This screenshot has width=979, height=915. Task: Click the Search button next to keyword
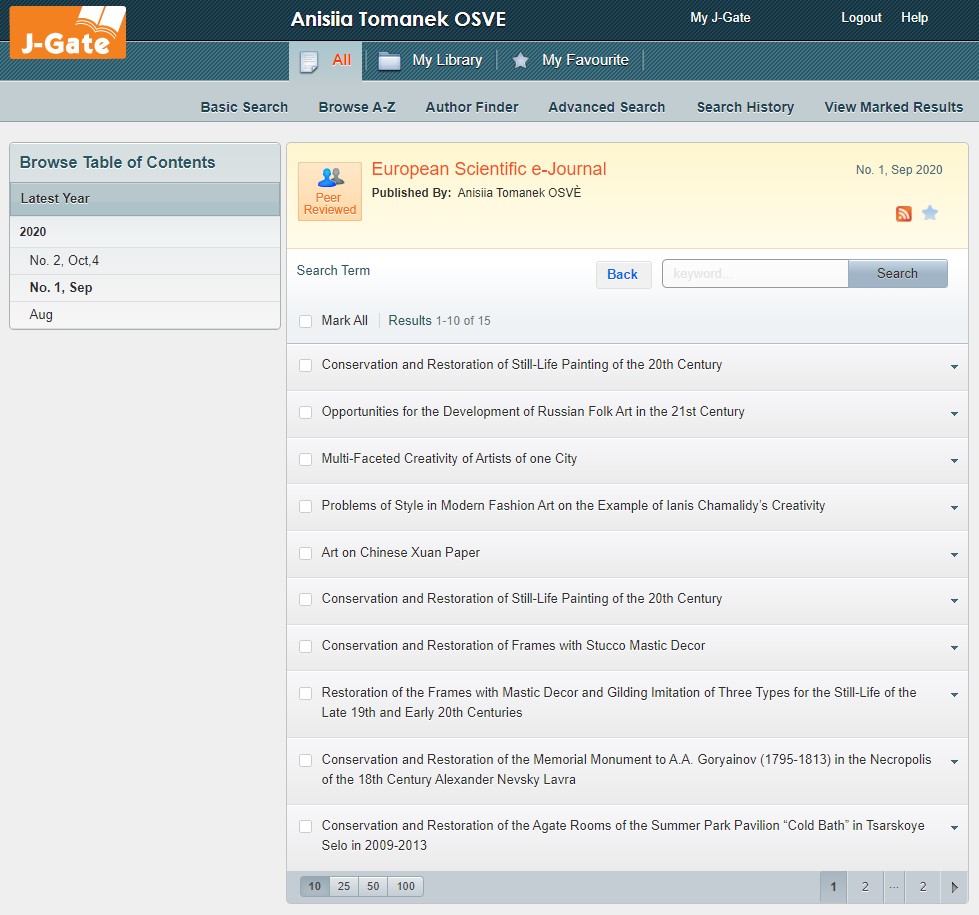click(x=897, y=274)
